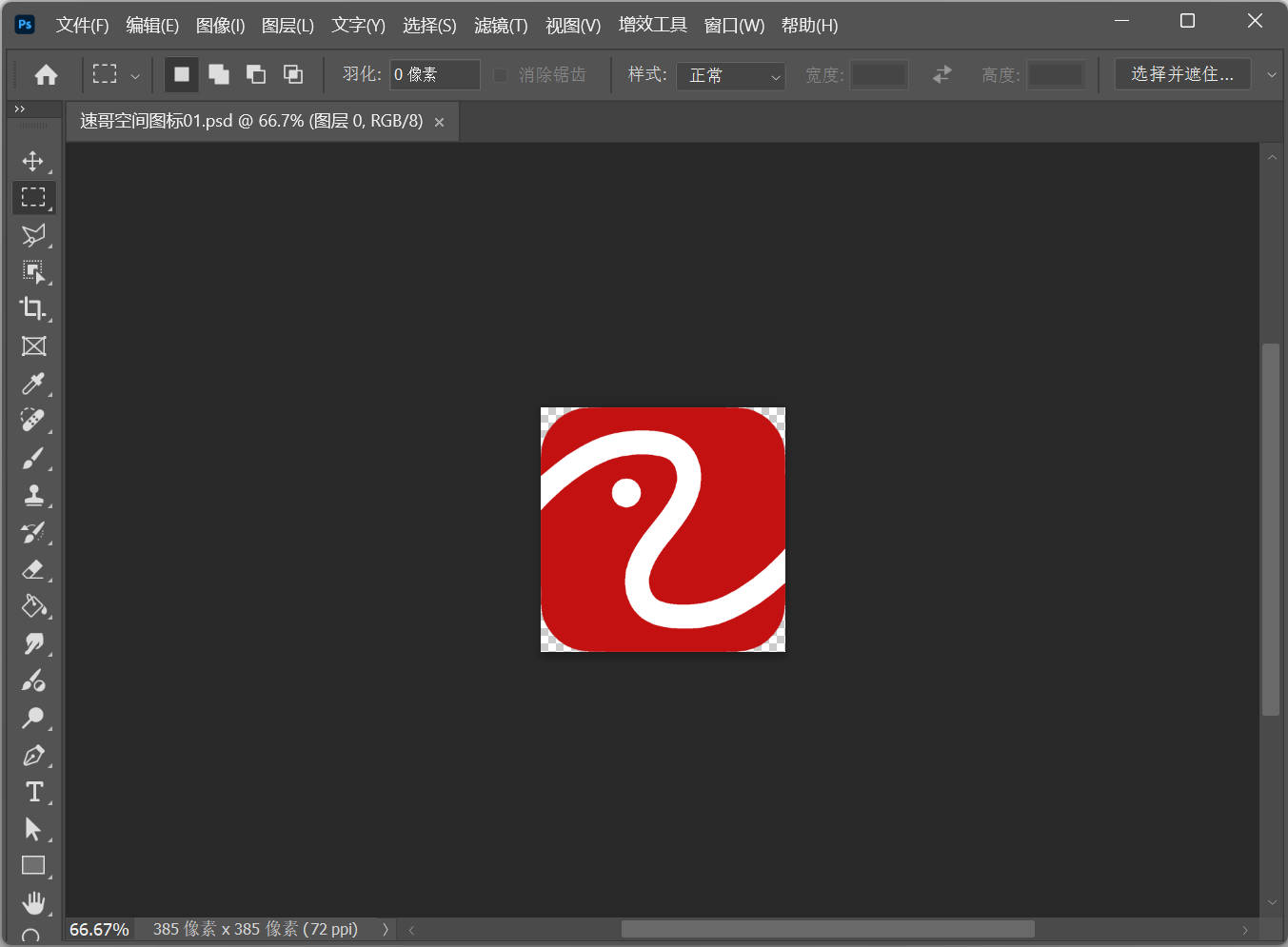Select the Eyedropper tool
The width and height of the screenshot is (1288, 947).
point(33,384)
